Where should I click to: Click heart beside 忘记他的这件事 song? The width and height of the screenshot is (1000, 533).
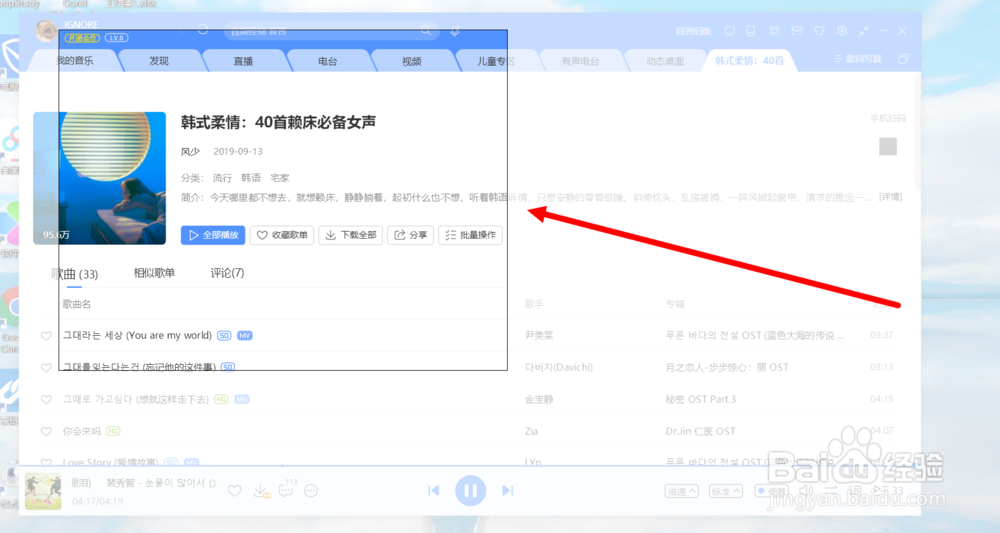click(x=46, y=368)
